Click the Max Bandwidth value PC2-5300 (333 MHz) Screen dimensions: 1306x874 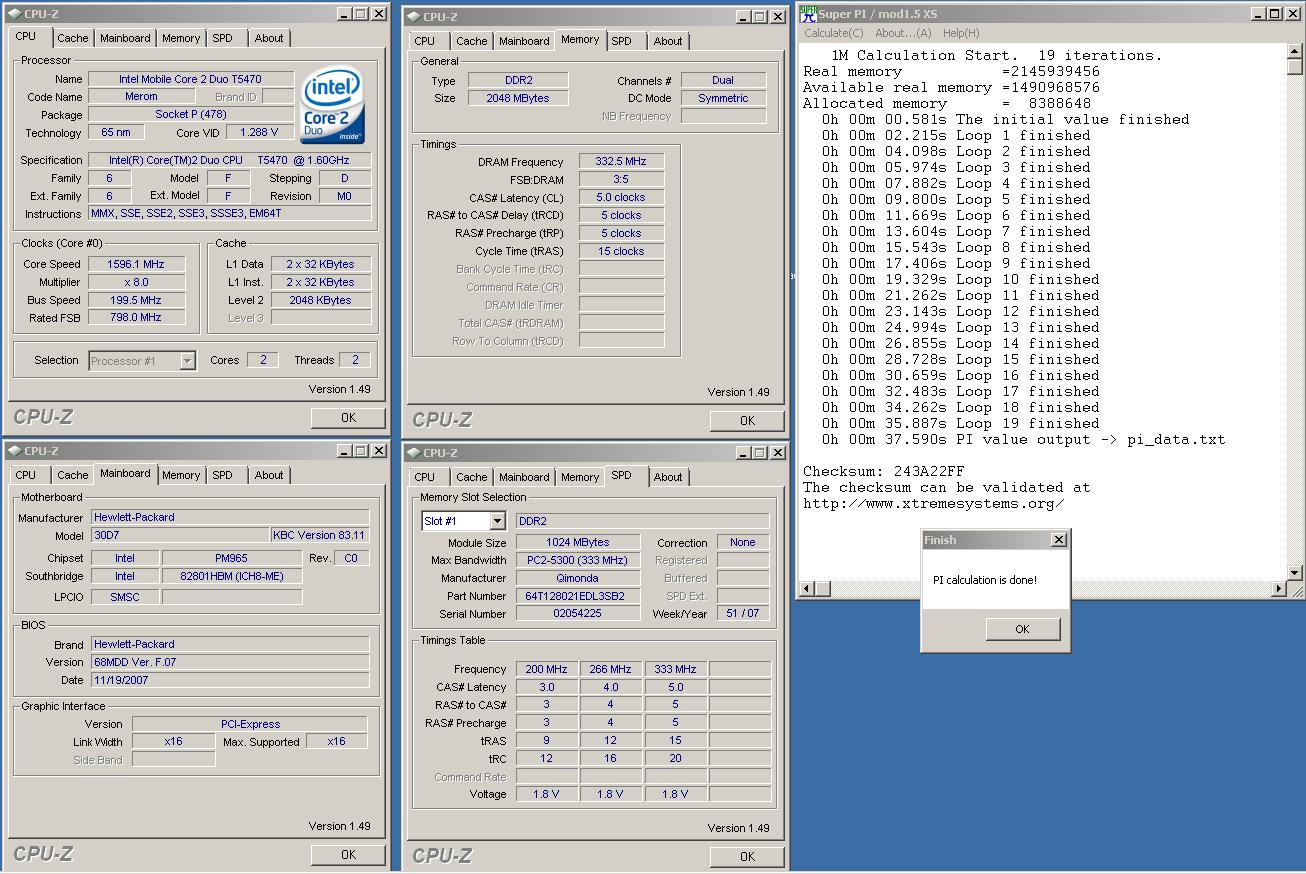[x=578, y=560]
